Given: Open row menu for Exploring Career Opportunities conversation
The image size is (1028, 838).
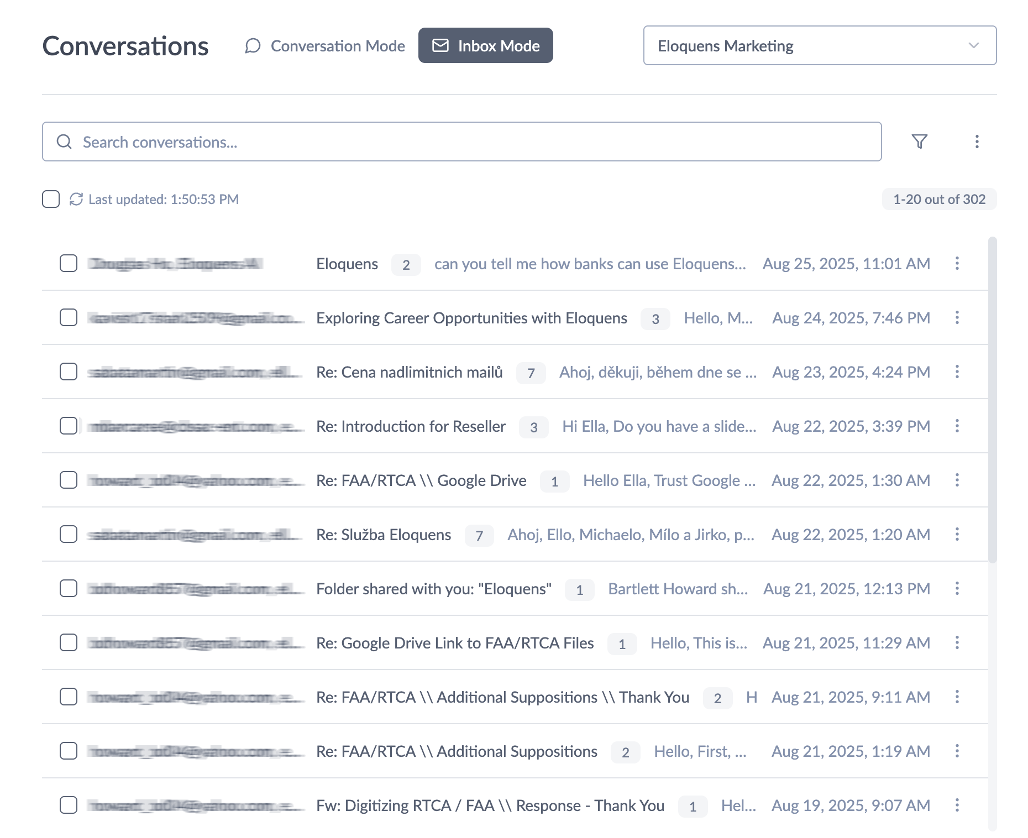Looking at the screenshot, I should pos(957,317).
